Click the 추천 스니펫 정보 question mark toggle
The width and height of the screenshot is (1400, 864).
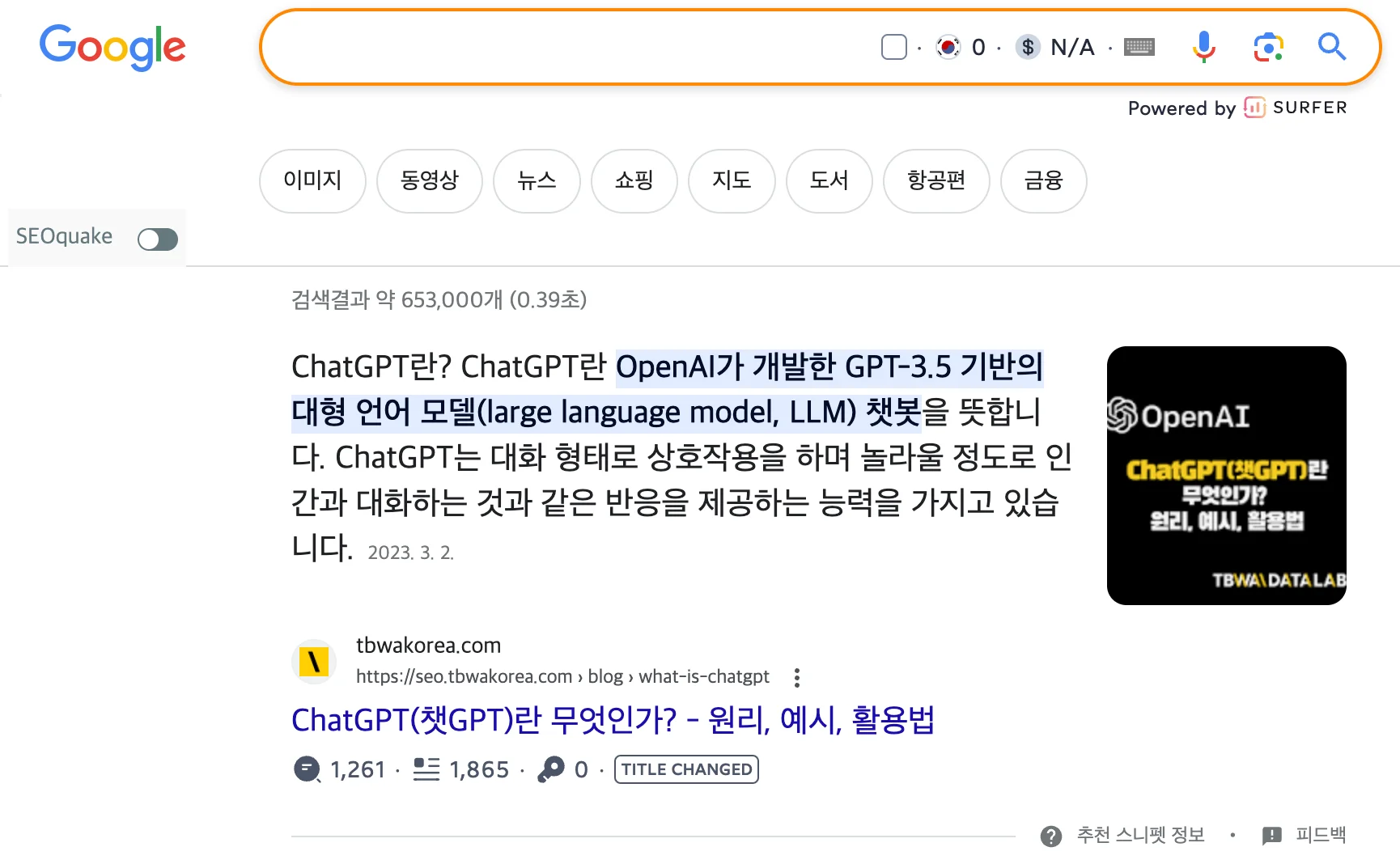[x=1051, y=835]
